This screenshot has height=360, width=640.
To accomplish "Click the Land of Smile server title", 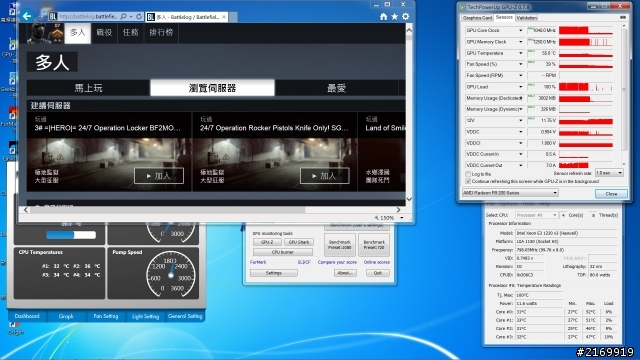I will [385, 128].
